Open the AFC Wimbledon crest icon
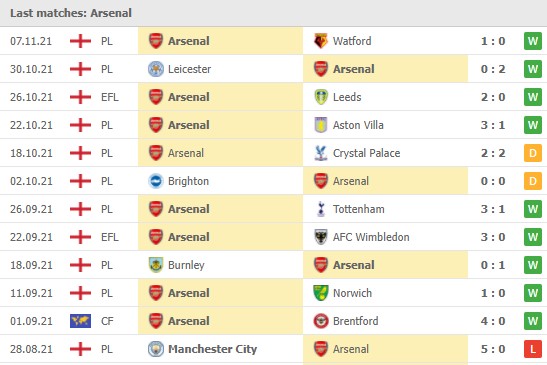The height and width of the screenshot is (365, 547). [x=321, y=237]
